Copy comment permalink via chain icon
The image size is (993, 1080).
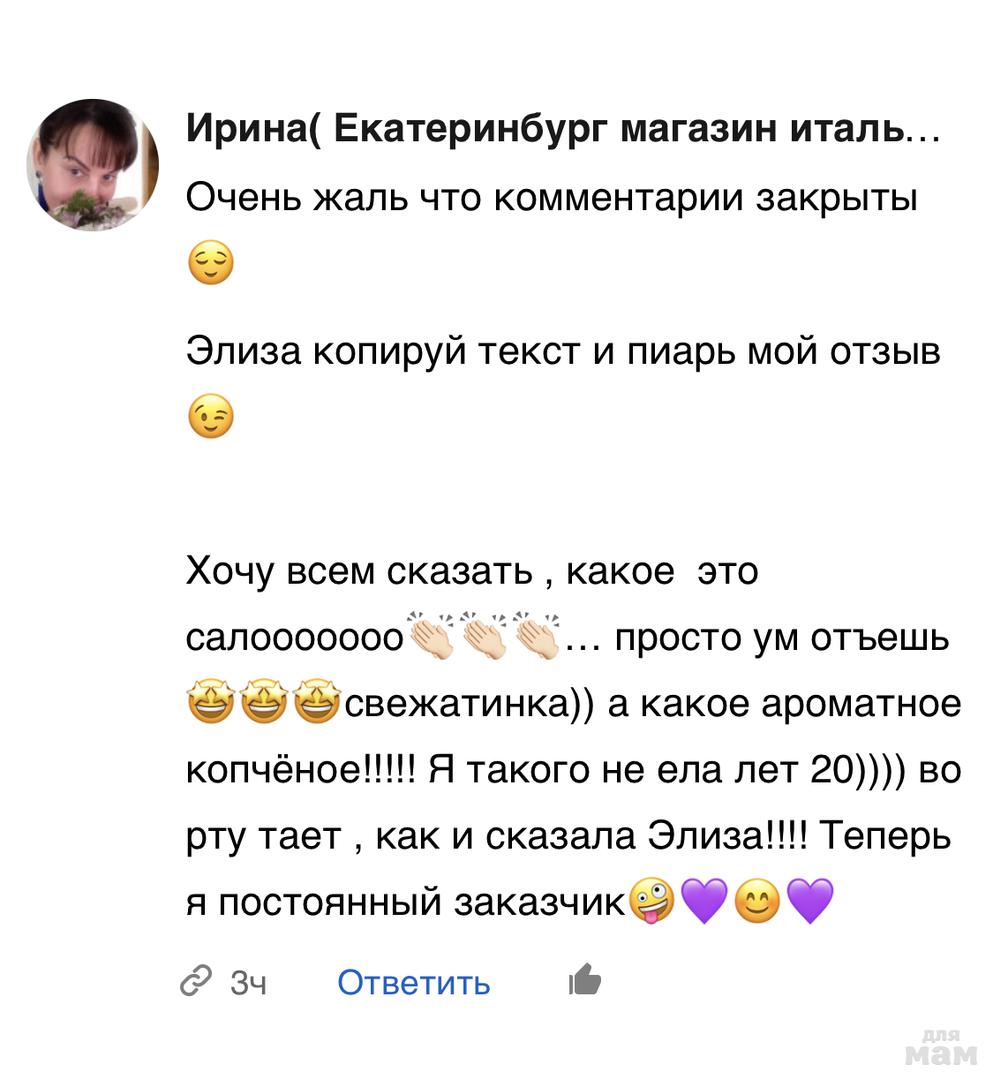[x=196, y=981]
